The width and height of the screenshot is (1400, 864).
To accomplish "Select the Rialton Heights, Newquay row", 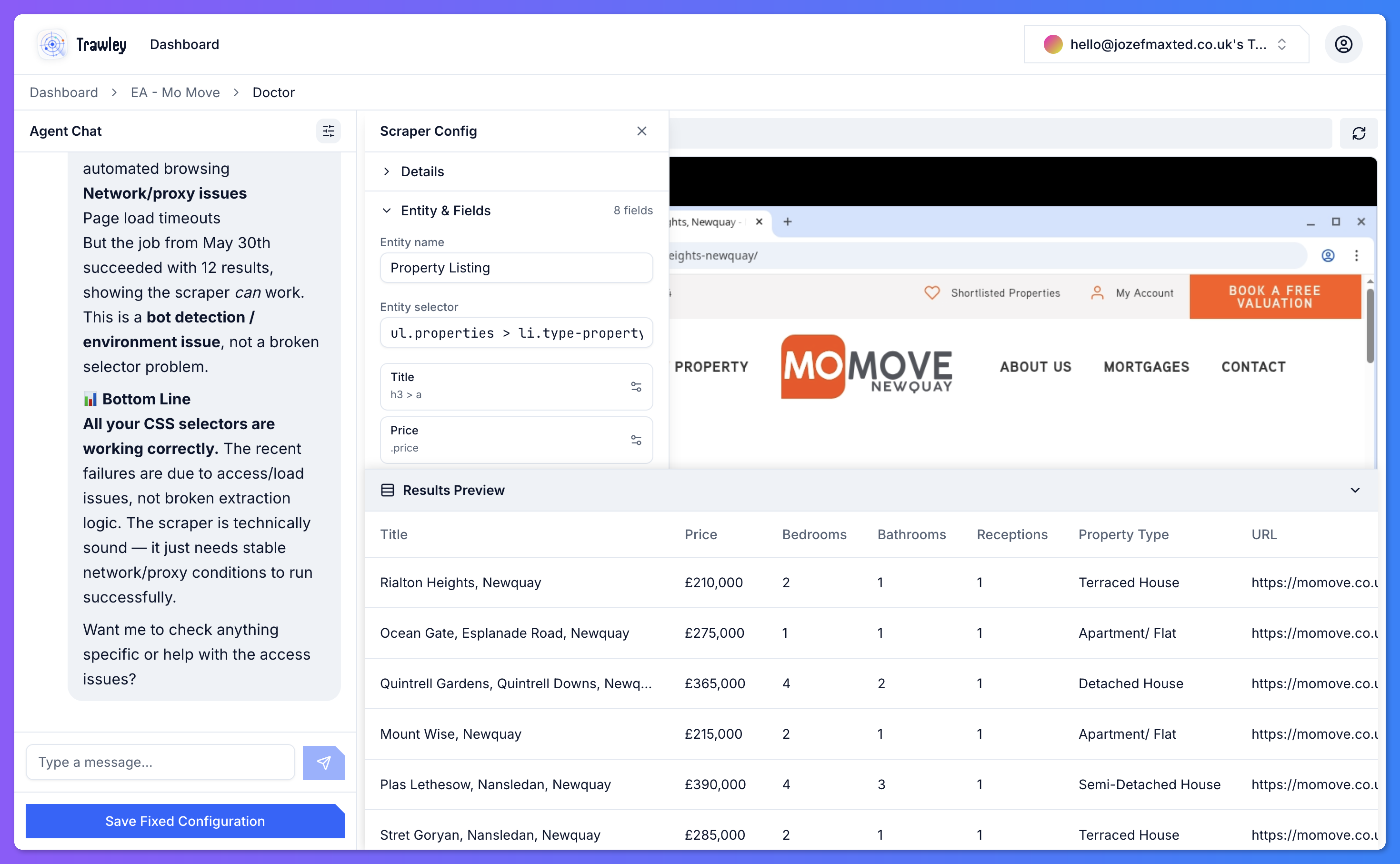I will click(870, 583).
